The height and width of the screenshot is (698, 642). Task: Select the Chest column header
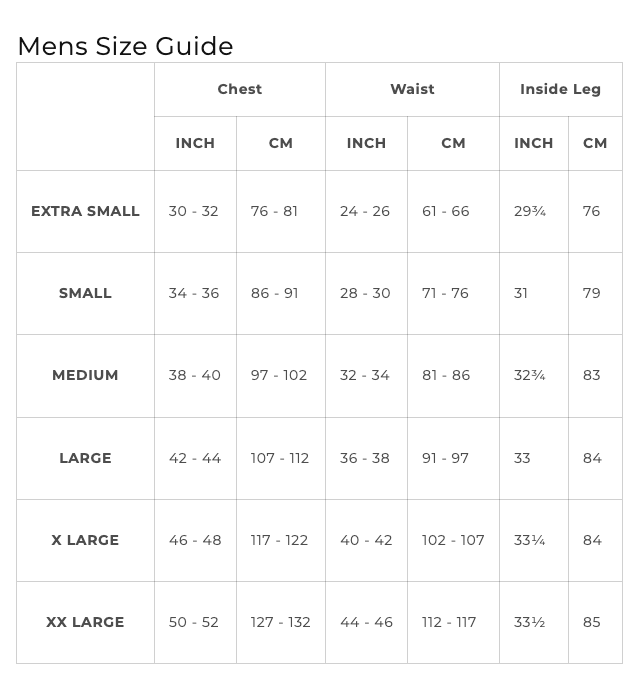pyautogui.click(x=240, y=89)
